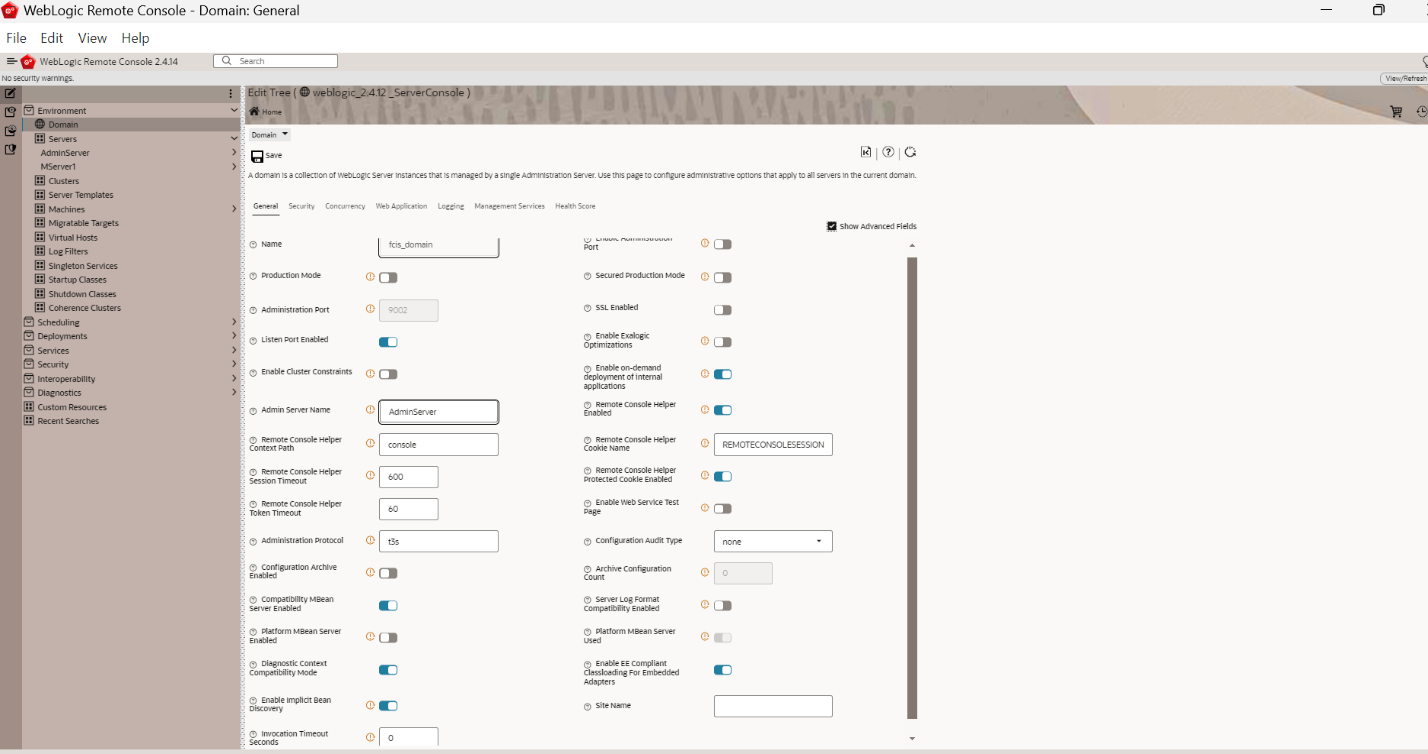Image resolution: width=1428 pixels, height=754 pixels.
Task: Click the Search input field
Action: [276, 61]
